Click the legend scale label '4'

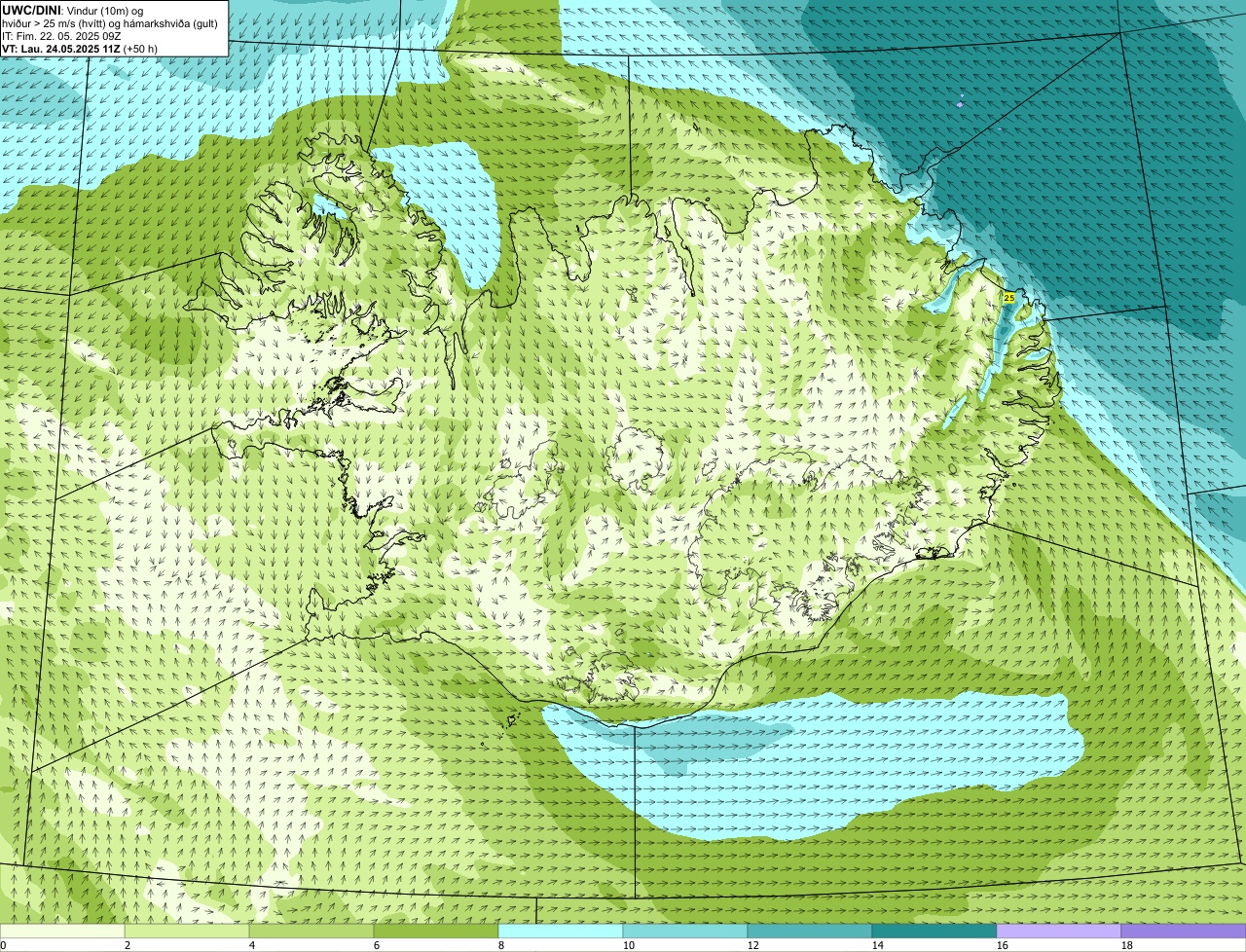pyautogui.click(x=252, y=945)
